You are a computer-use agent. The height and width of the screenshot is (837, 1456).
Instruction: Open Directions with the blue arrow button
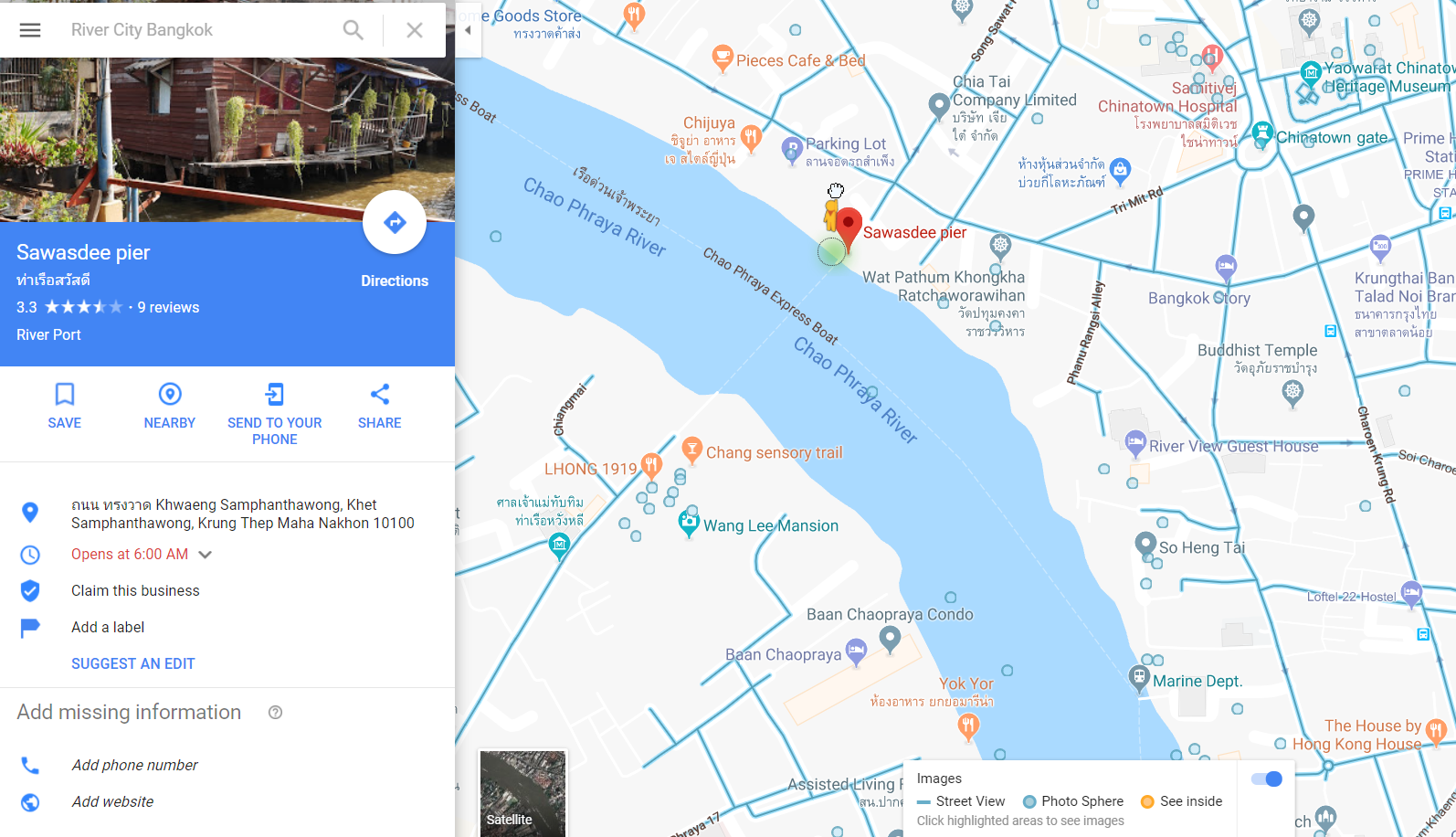pyautogui.click(x=395, y=222)
